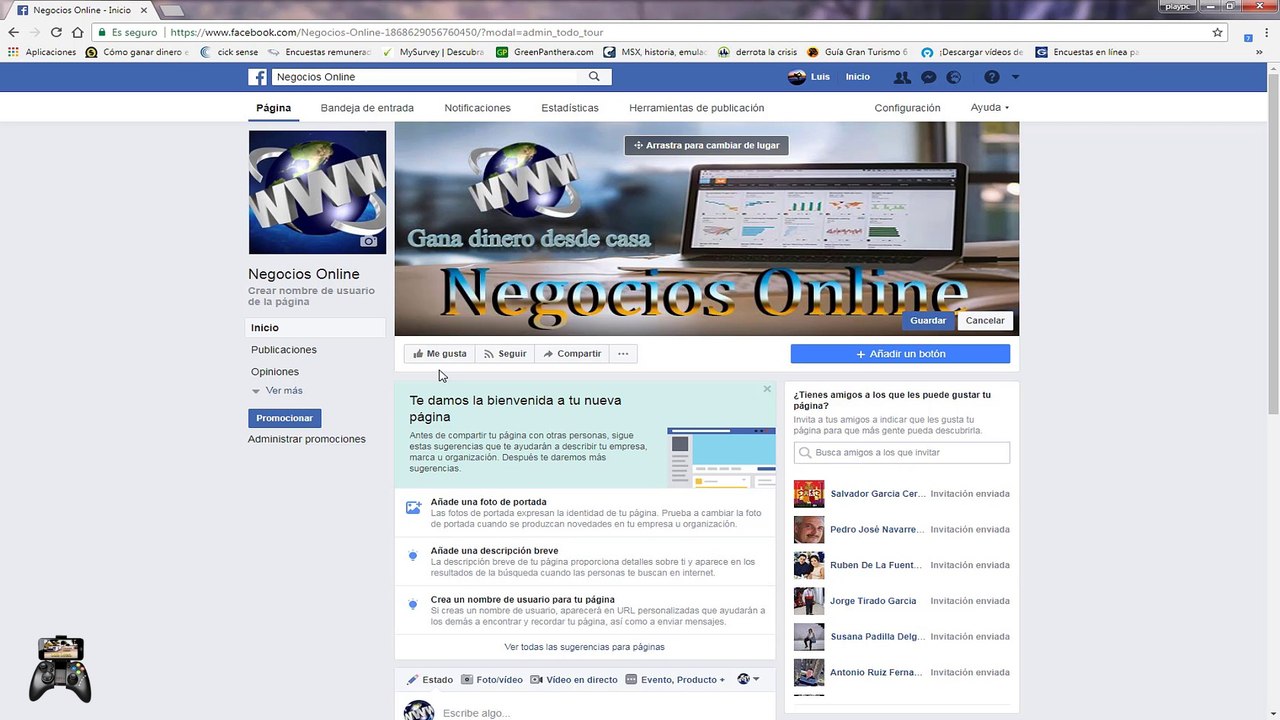Open Pedro José Navarre's profile link

[877, 530]
